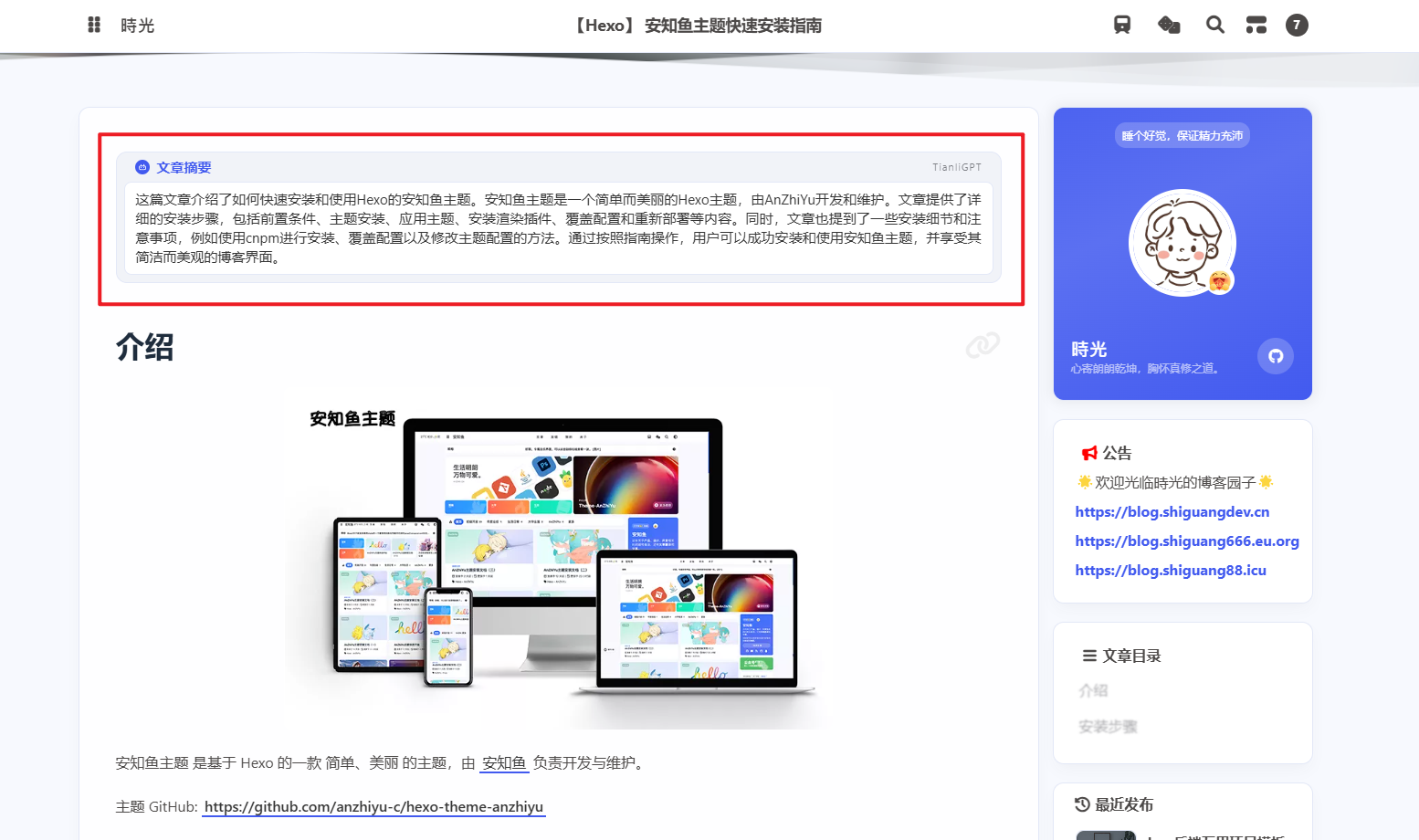Click the megaphone 公告 icon
Screen dimensions: 1419x840
(1089, 454)
